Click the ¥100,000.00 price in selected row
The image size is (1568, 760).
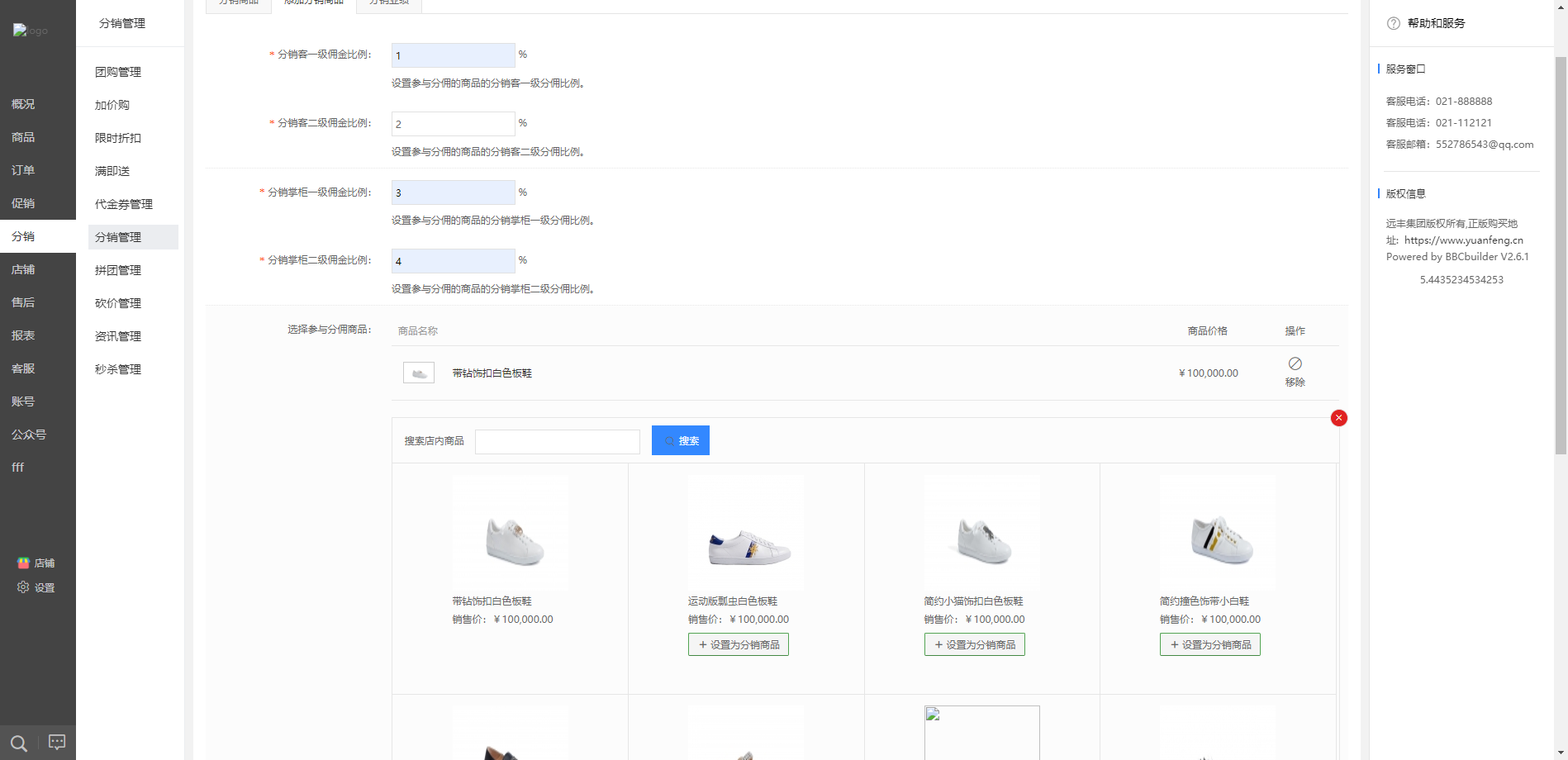point(1209,373)
